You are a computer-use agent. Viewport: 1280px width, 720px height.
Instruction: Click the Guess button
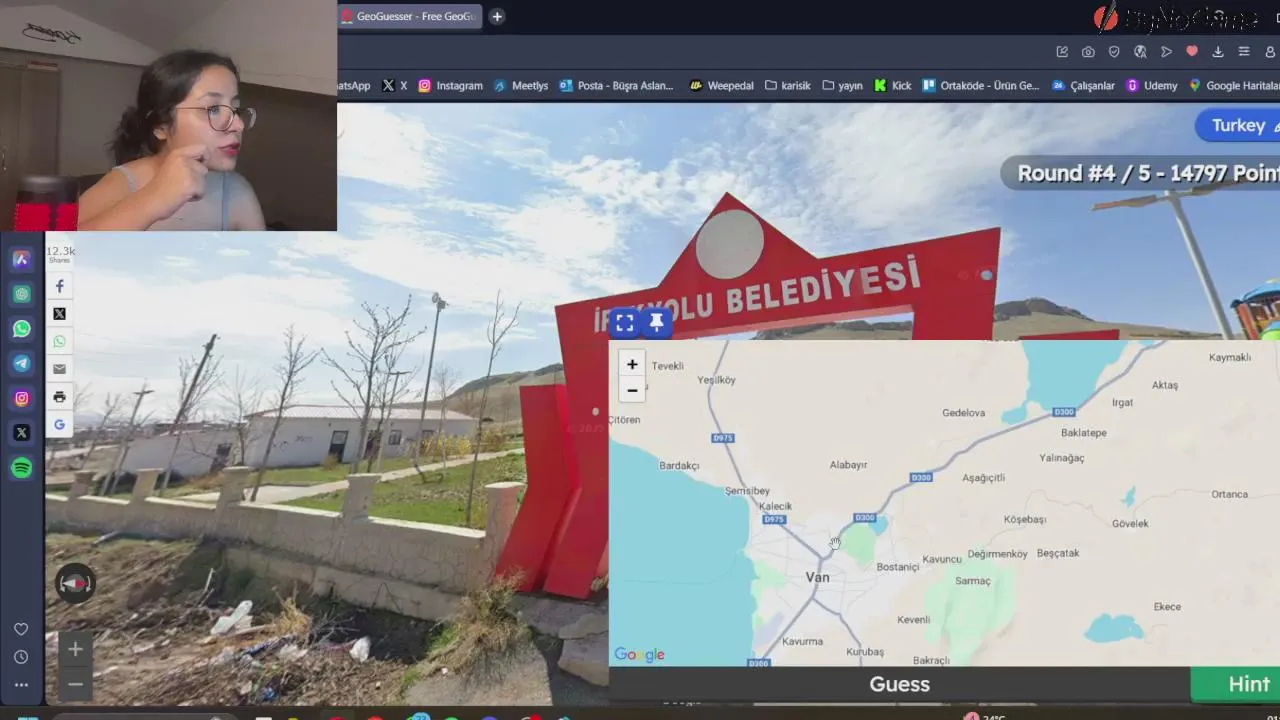coord(900,684)
